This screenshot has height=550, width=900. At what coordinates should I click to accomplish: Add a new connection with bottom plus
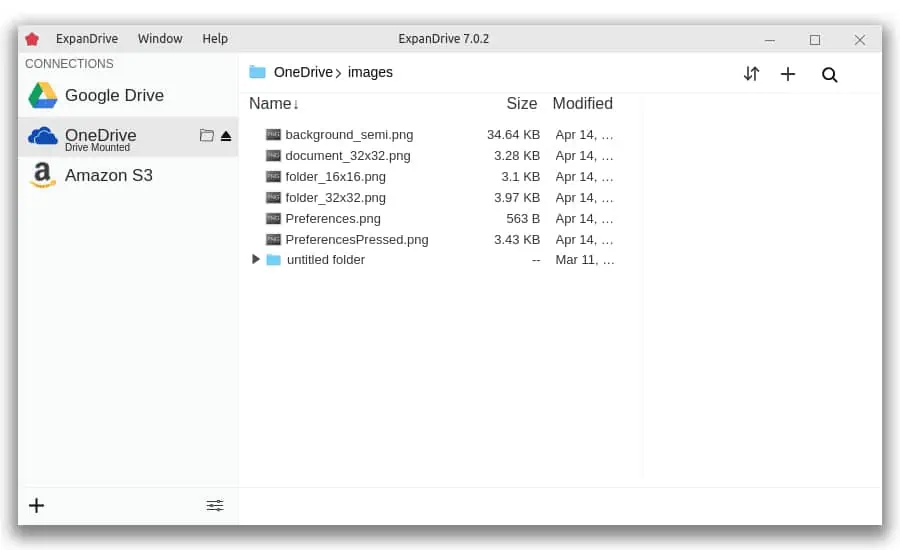[x=37, y=505]
